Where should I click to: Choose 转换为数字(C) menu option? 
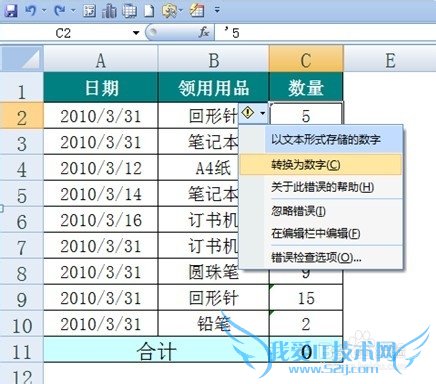point(320,165)
